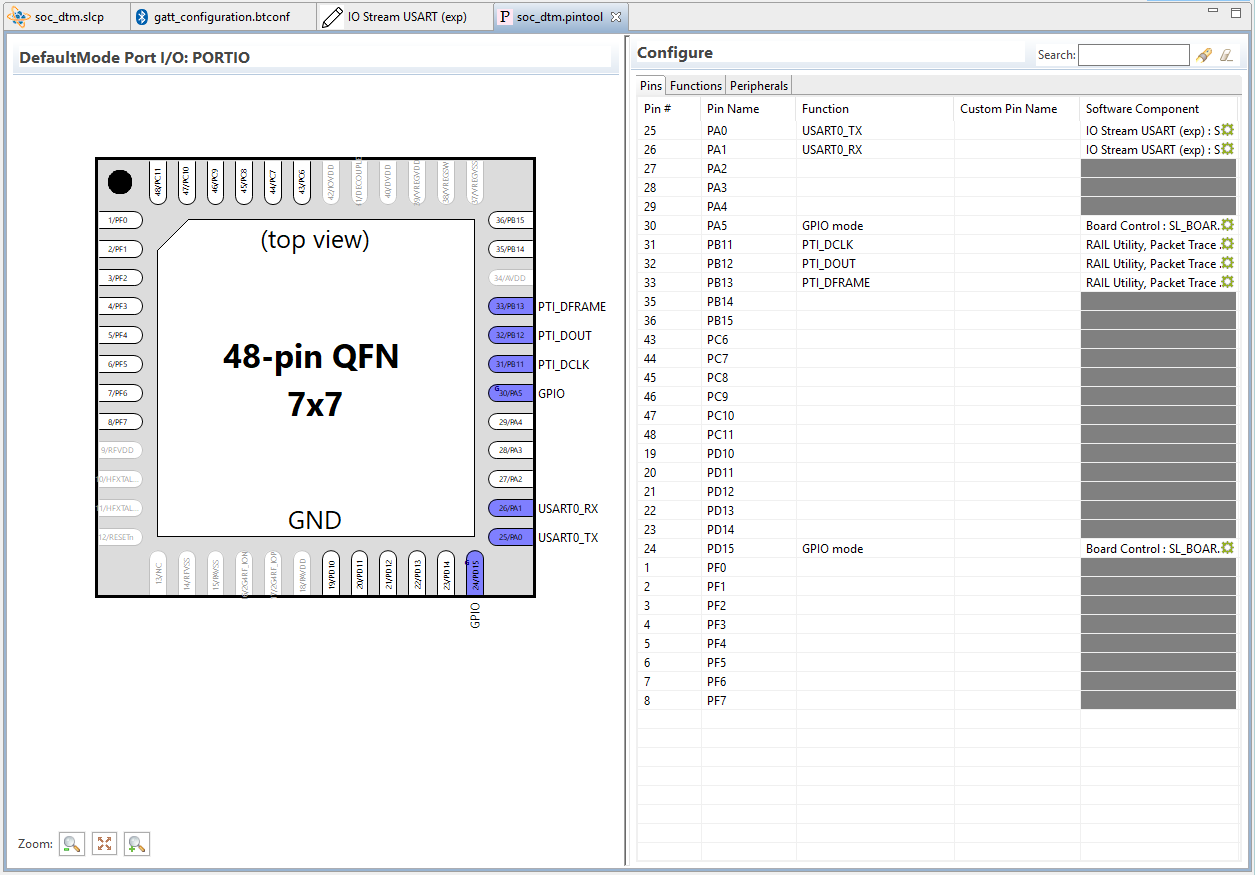Click the highlight search results icon
Screen dimensions: 1255x875
click(1204, 56)
